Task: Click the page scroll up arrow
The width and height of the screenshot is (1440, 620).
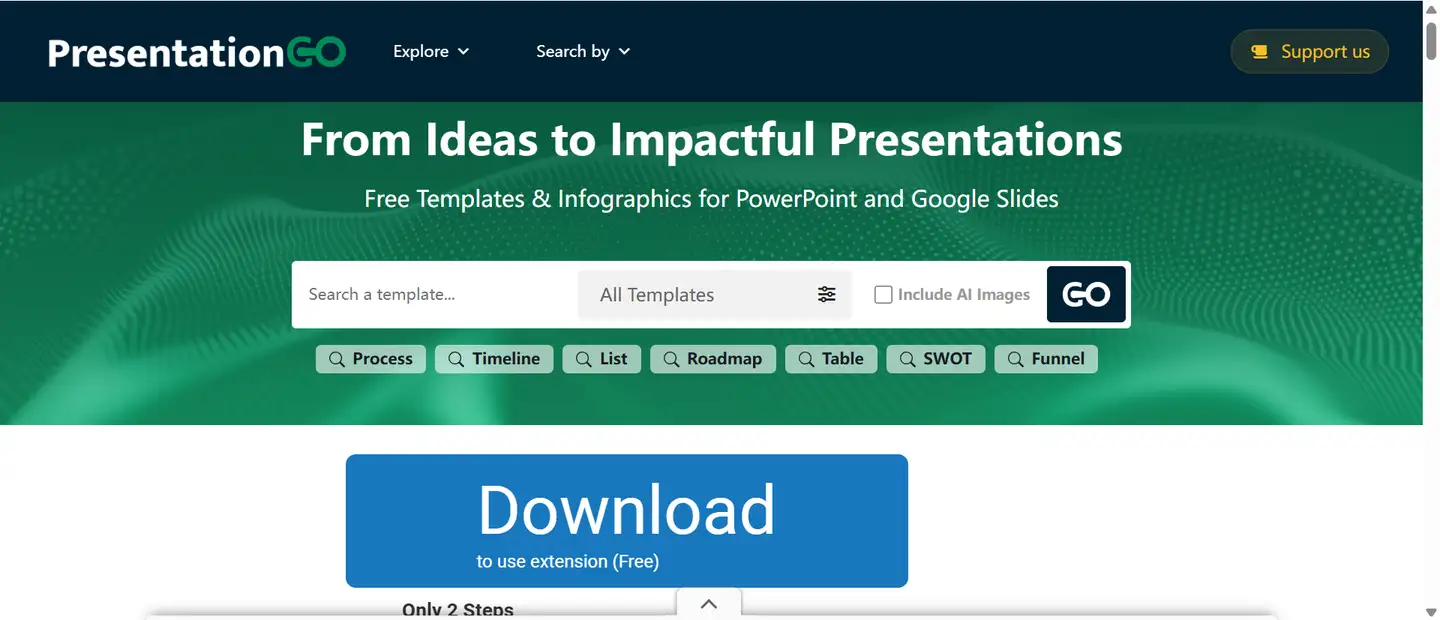Action: click(1431, 10)
